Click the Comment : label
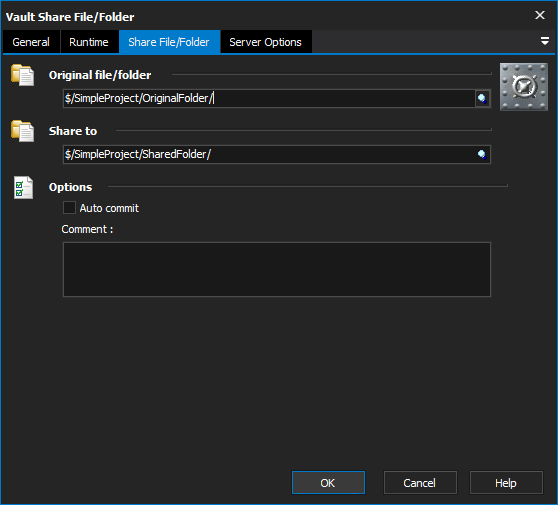This screenshot has height=505, width=558. tap(87, 229)
